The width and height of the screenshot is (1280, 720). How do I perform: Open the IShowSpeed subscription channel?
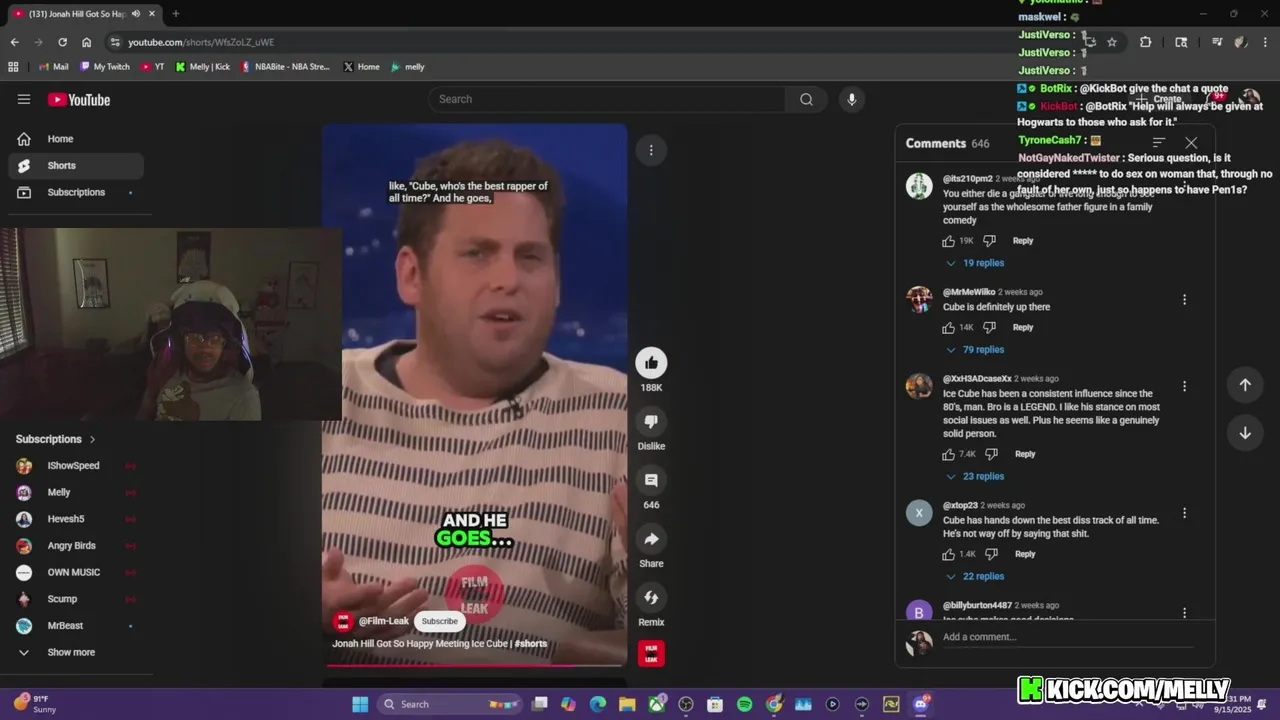click(x=75, y=466)
